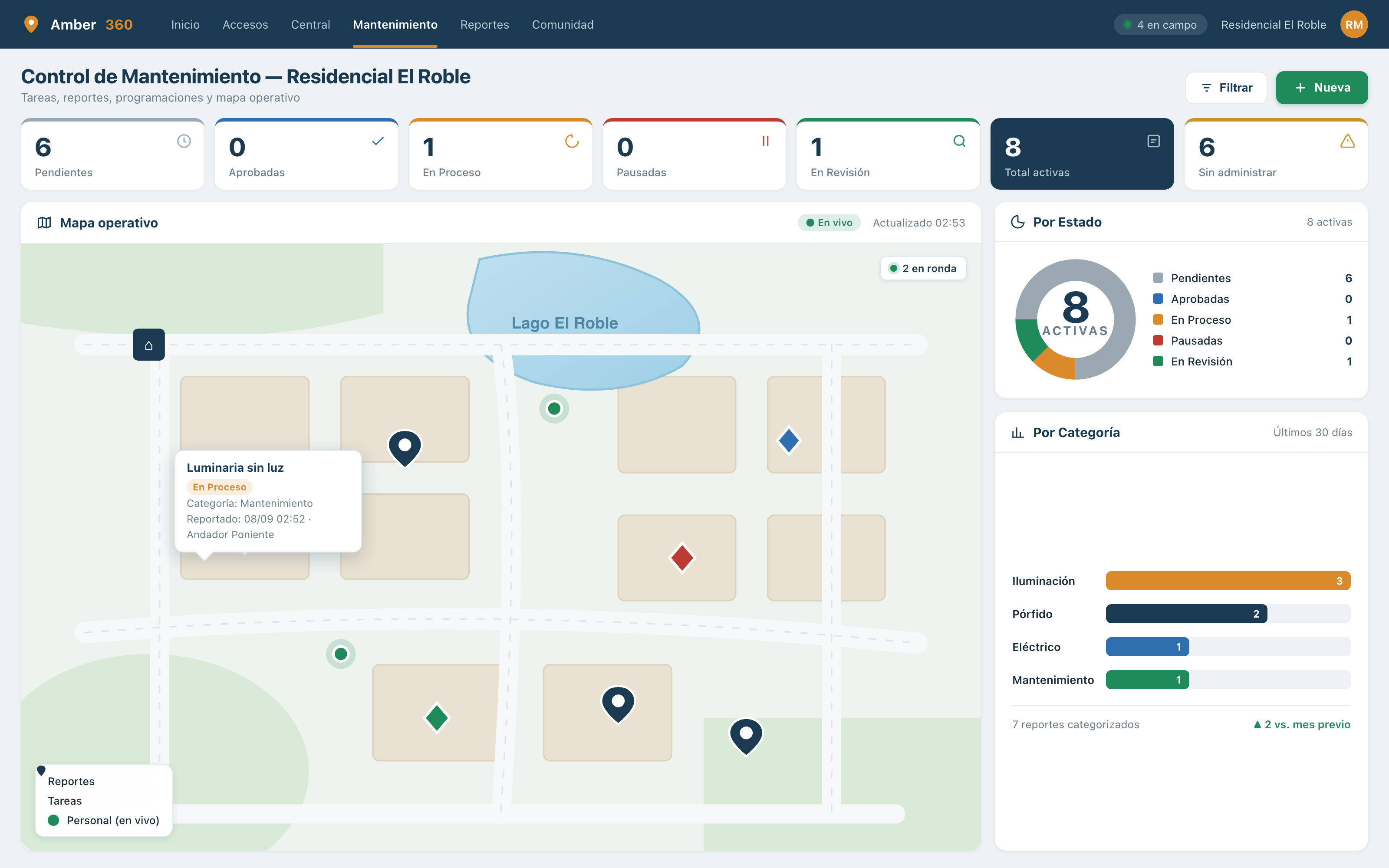Select the blue diamond task marker
This screenshot has width=1389, height=868.
coord(789,441)
